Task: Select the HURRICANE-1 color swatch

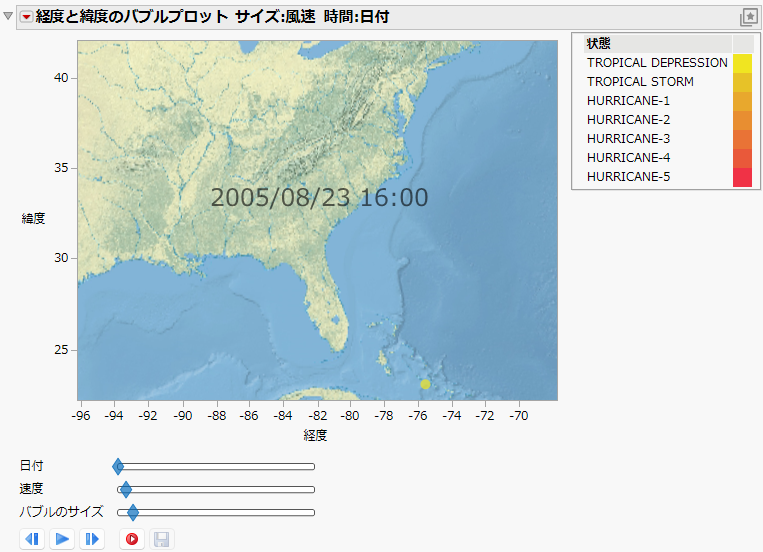Action: (743, 101)
